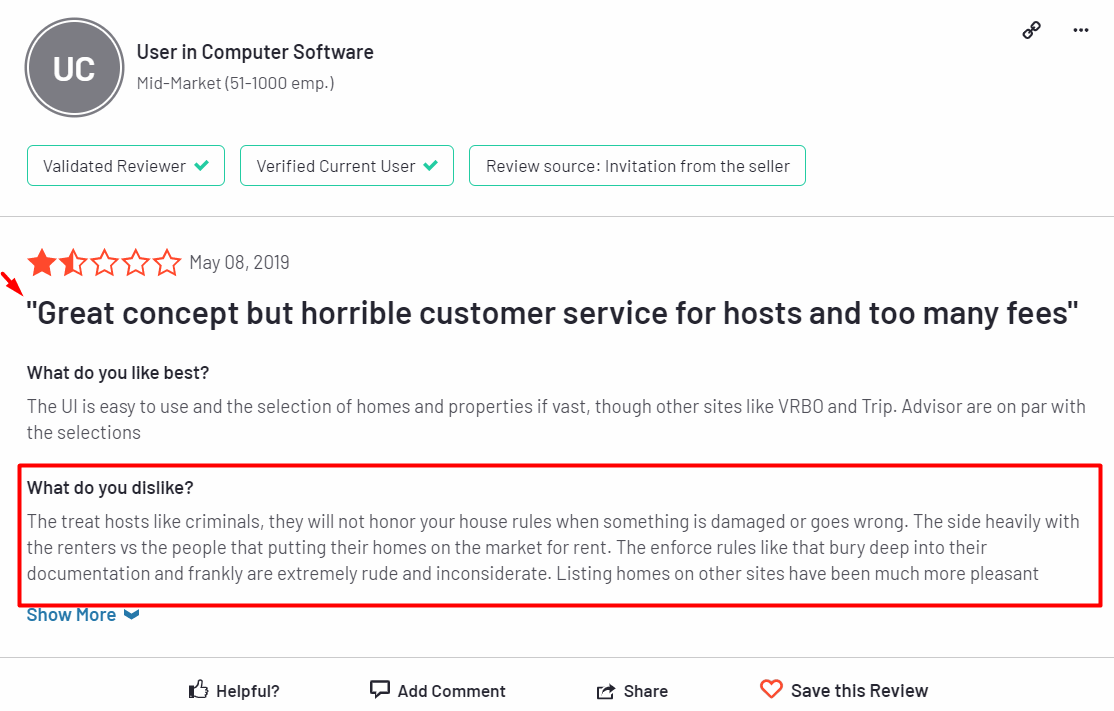Click Save this Review text
Screen dimensions: 1114x711
859,691
